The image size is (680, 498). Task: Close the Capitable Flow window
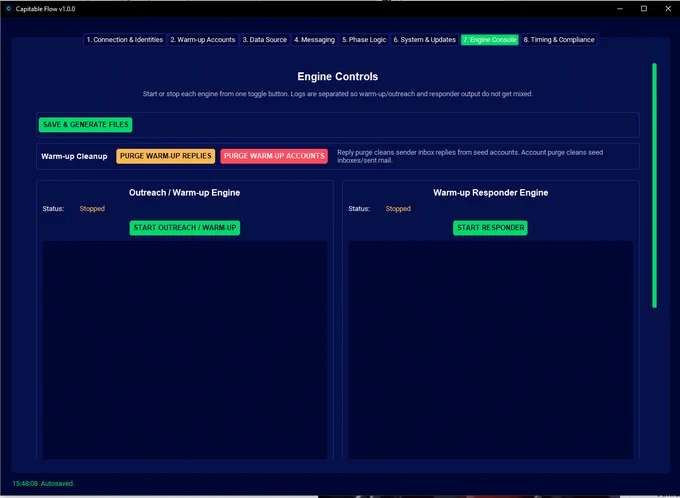pyautogui.click(x=668, y=9)
